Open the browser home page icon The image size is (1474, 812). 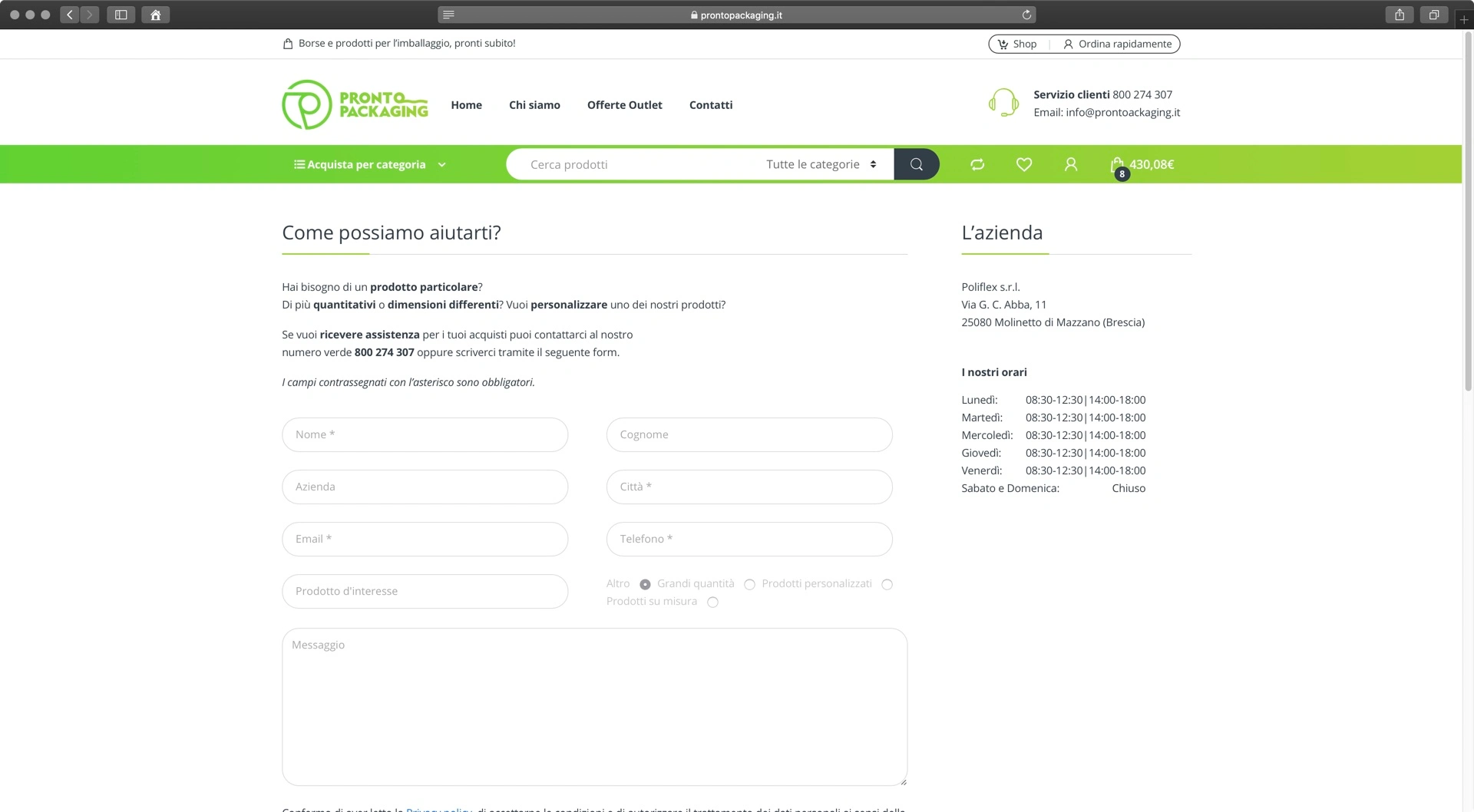click(155, 15)
